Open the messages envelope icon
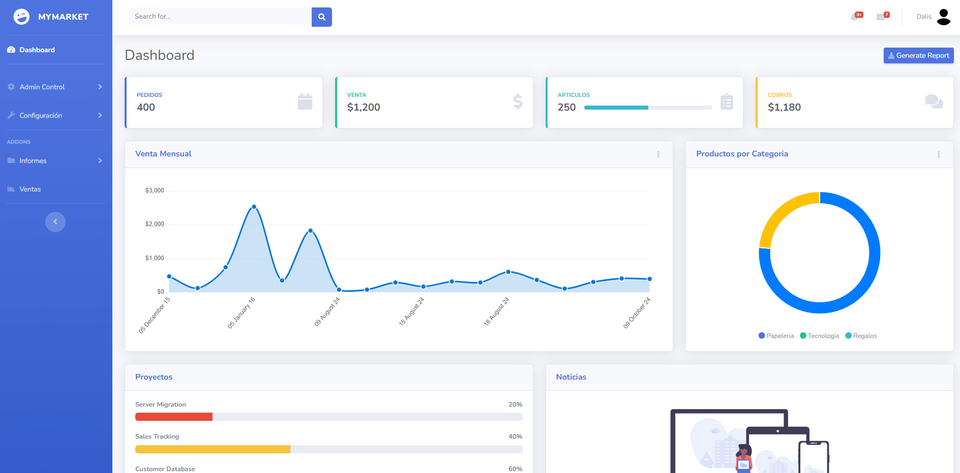This screenshot has width=960, height=473. pos(881,17)
